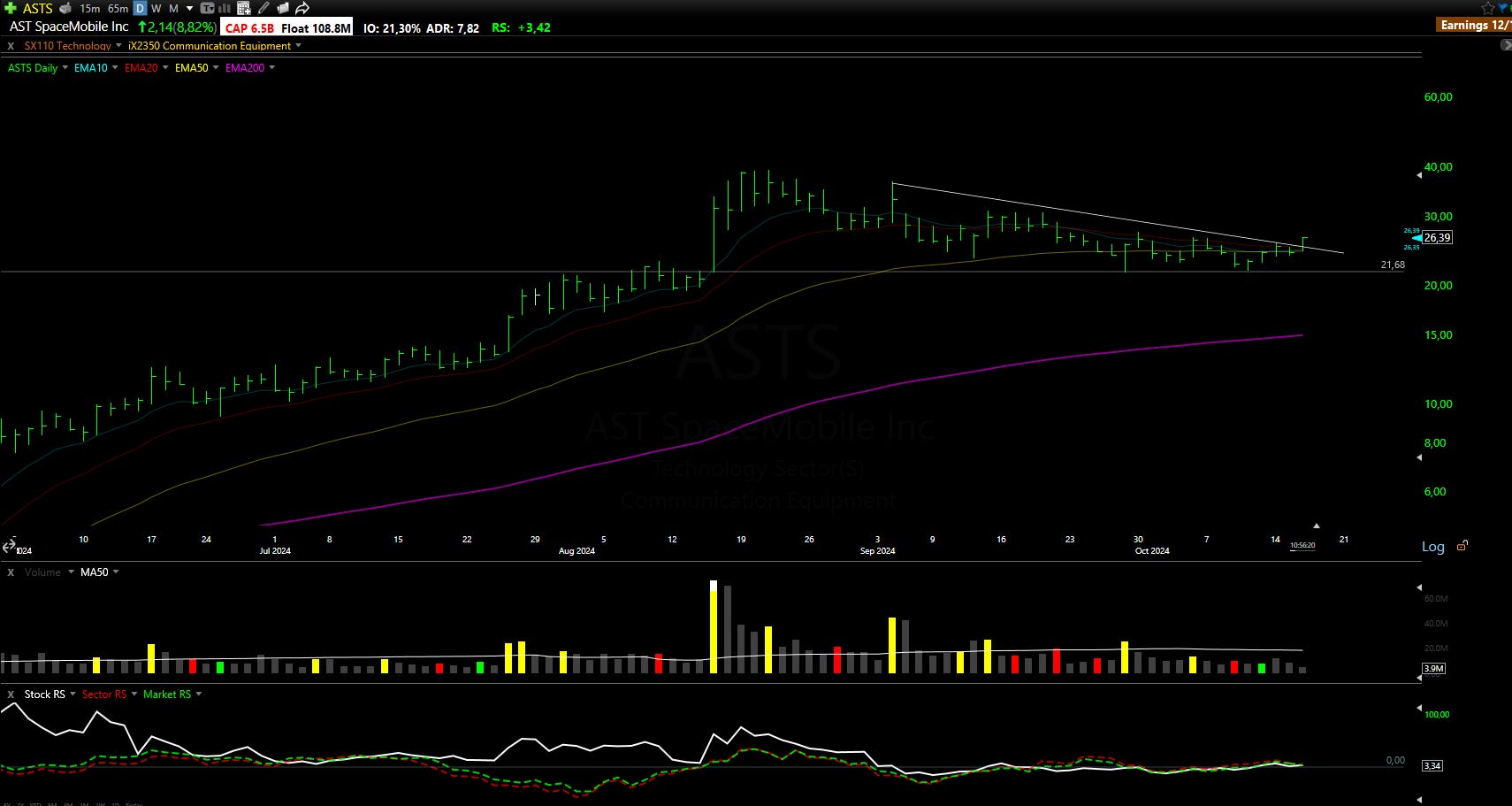Expand the iX2350 Communication Equipment dropdown
The width and height of the screenshot is (1512, 806).
[x=298, y=46]
